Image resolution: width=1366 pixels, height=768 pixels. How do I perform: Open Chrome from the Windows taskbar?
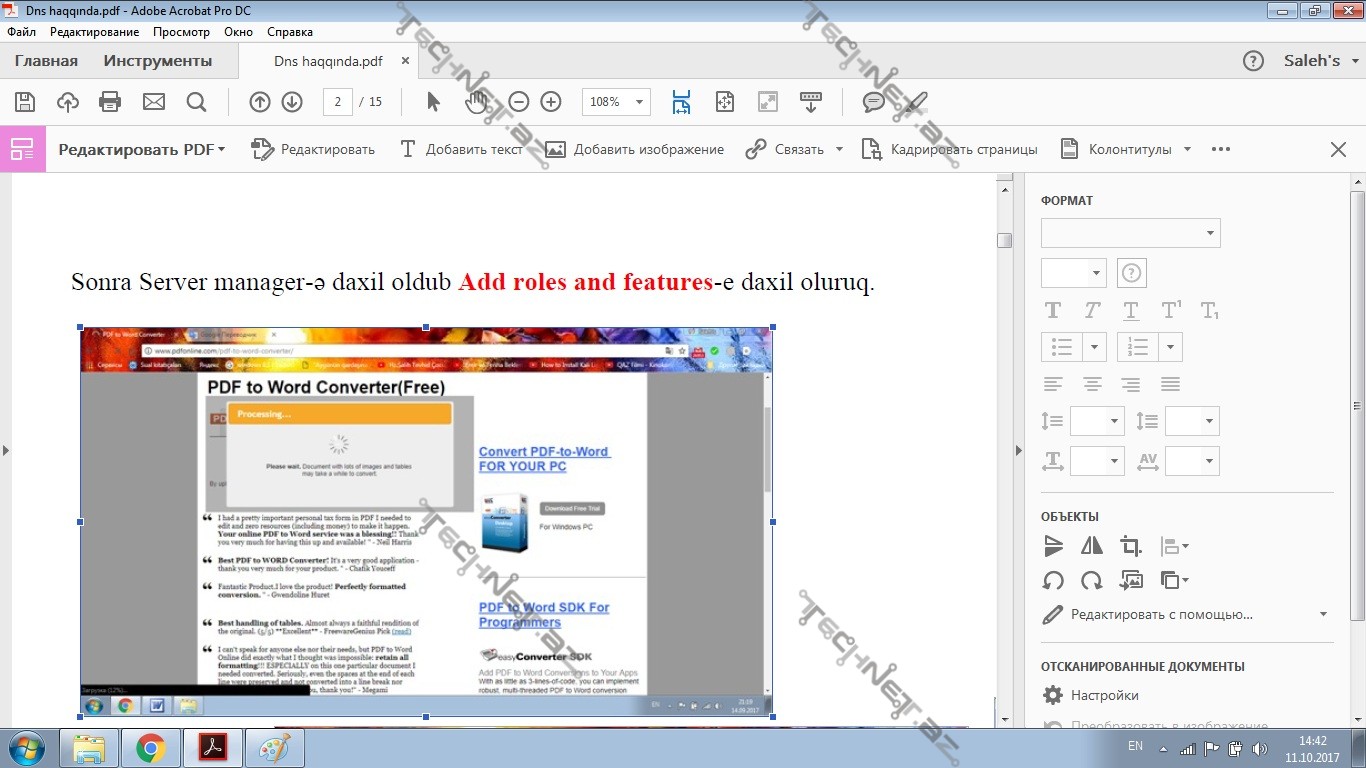point(151,748)
